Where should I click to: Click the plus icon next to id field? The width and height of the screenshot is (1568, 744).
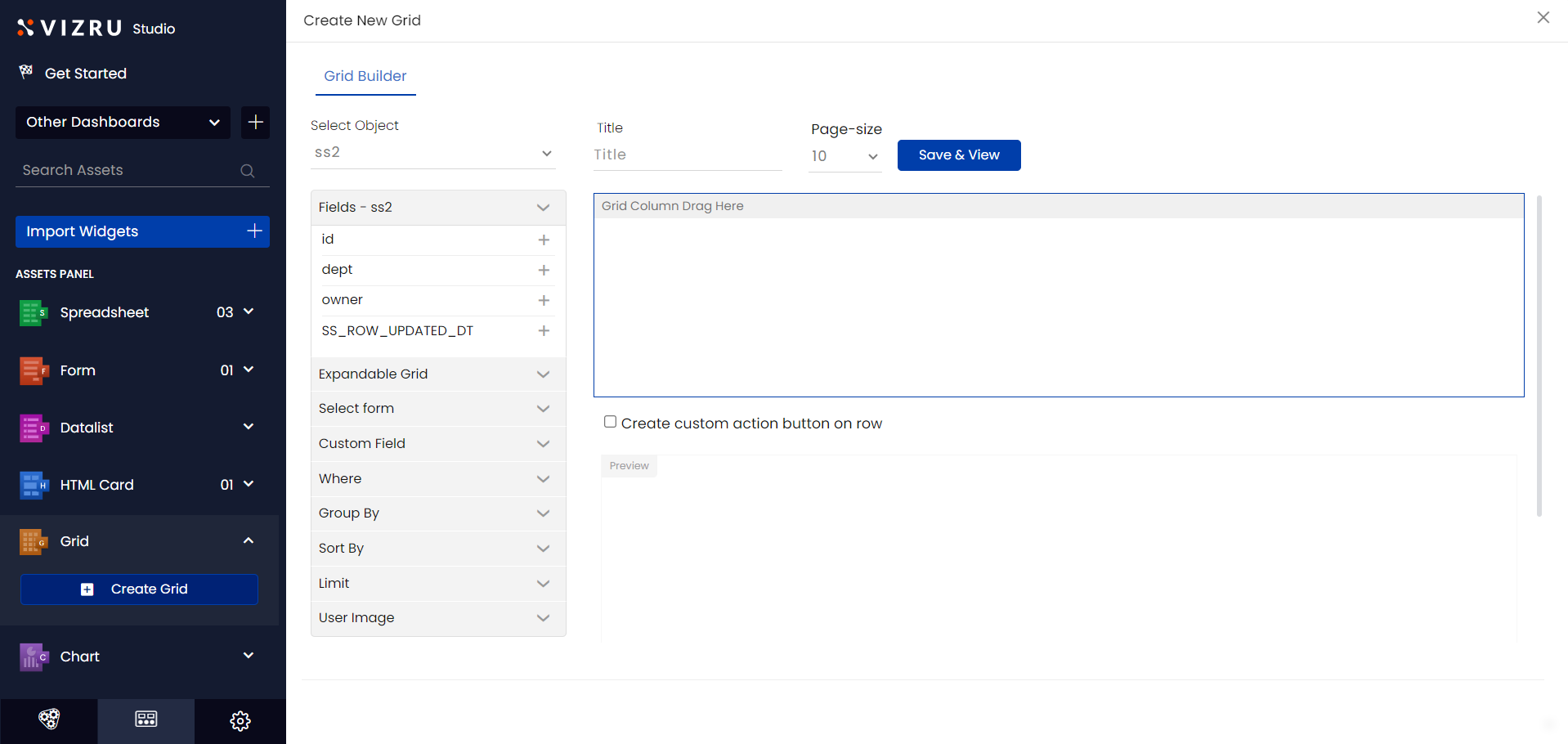click(544, 240)
